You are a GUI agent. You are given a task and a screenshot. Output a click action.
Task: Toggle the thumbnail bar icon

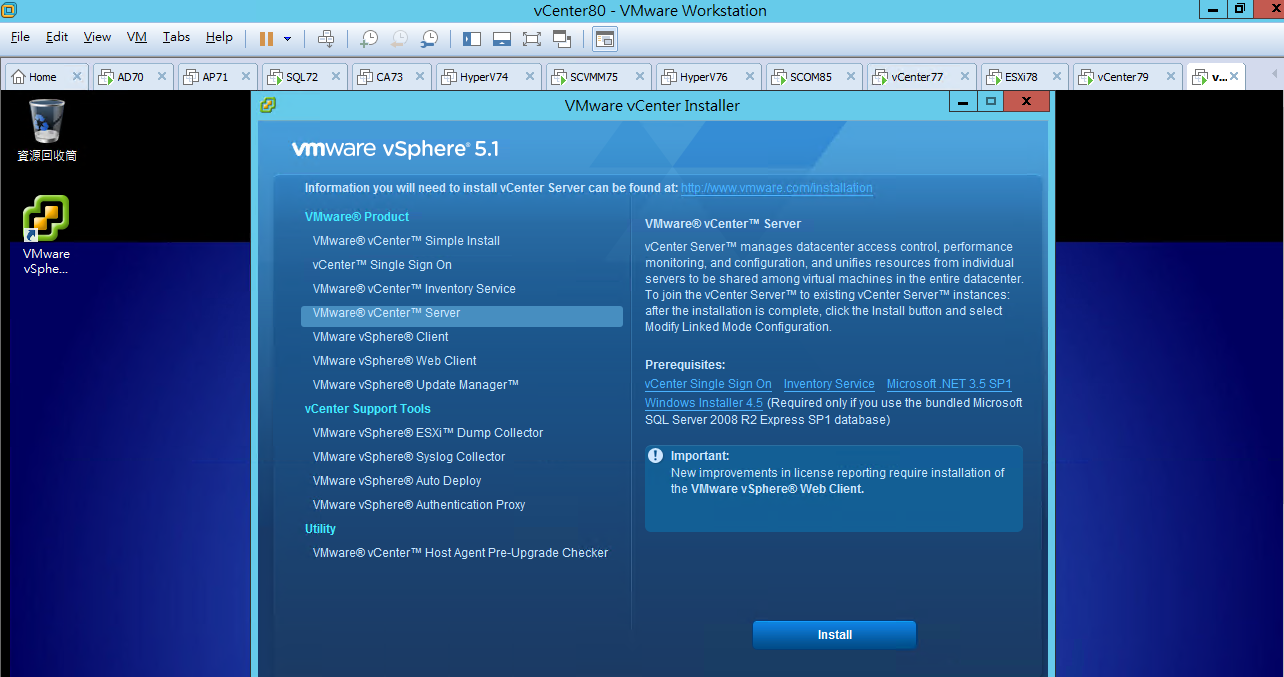point(502,39)
